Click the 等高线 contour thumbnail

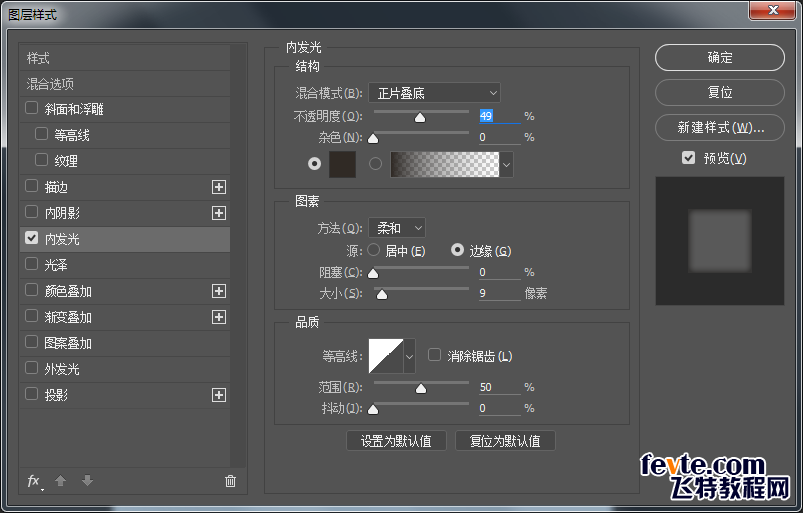coord(386,356)
